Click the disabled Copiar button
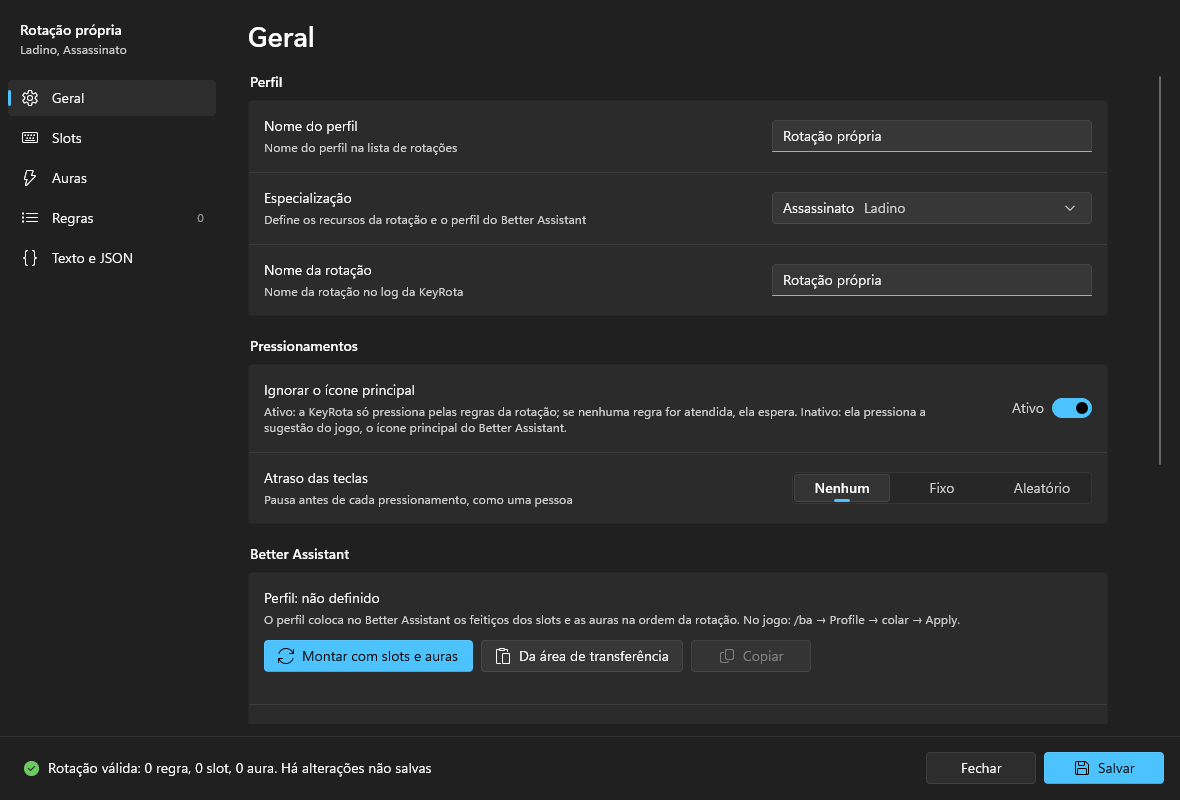Screen dimensions: 1180x800 751,656
